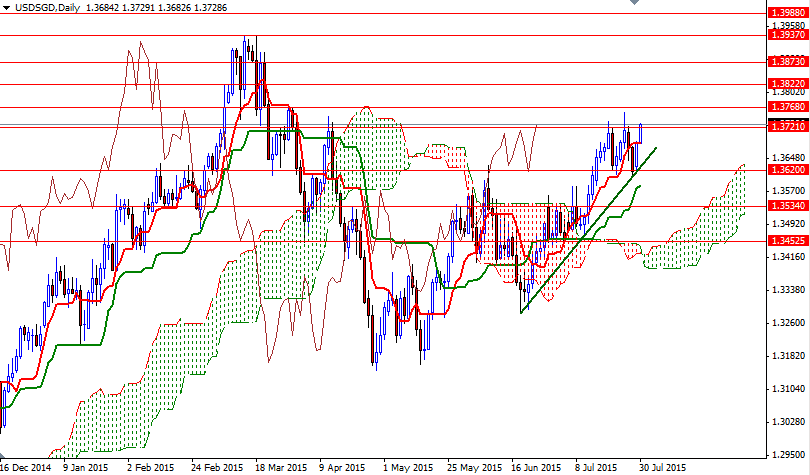Click the 25 May 2015 date label
The width and height of the screenshot is (810, 475).
point(475,468)
